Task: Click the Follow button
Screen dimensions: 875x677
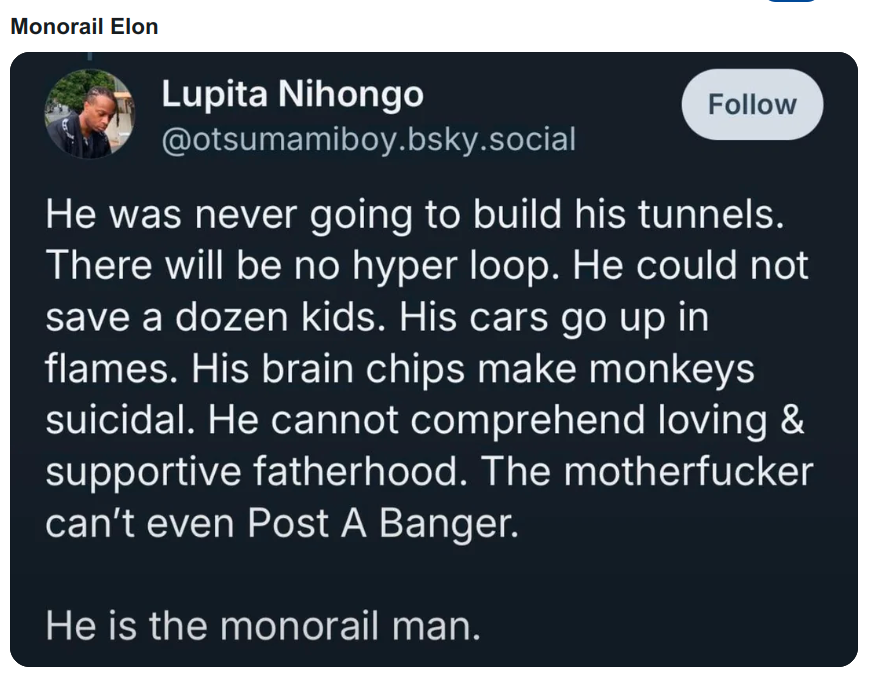Action: click(752, 104)
